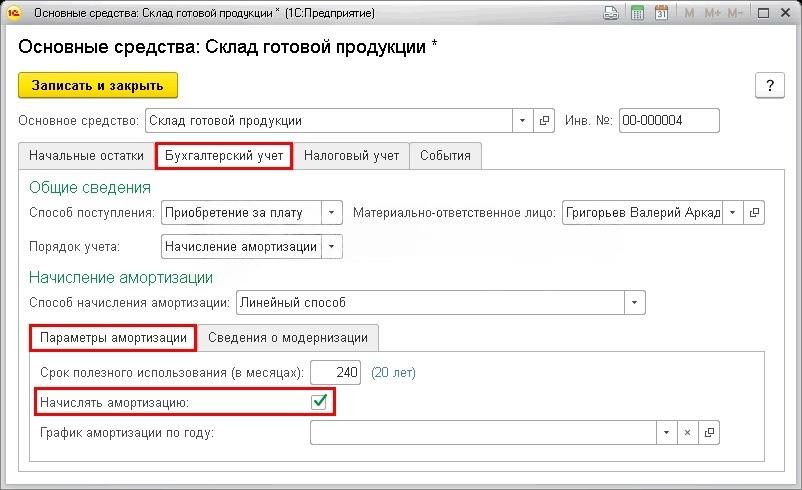Close the Основные средства window
Viewport: 802px width, 490px height.
[x=786, y=13]
